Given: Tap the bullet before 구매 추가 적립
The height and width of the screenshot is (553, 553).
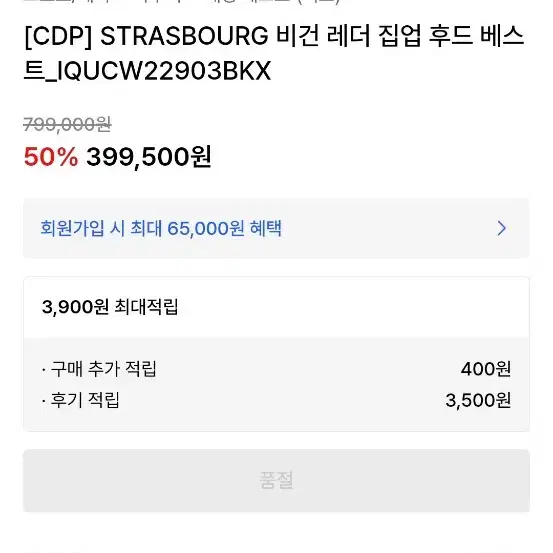Looking at the screenshot, I should point(44,370).
